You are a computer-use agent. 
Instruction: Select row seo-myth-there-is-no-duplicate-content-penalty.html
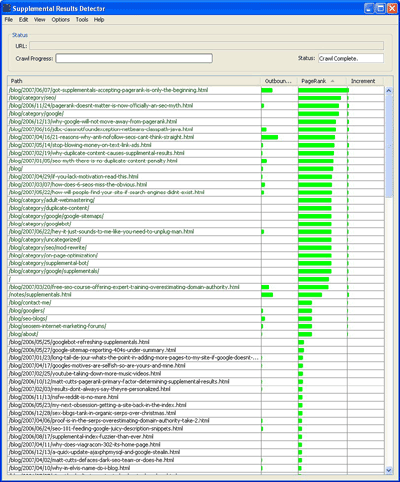click(196, 161)
